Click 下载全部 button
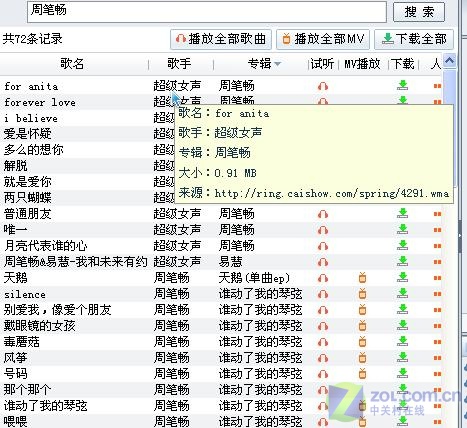467x428 pixels. click(x=414, y=39)
